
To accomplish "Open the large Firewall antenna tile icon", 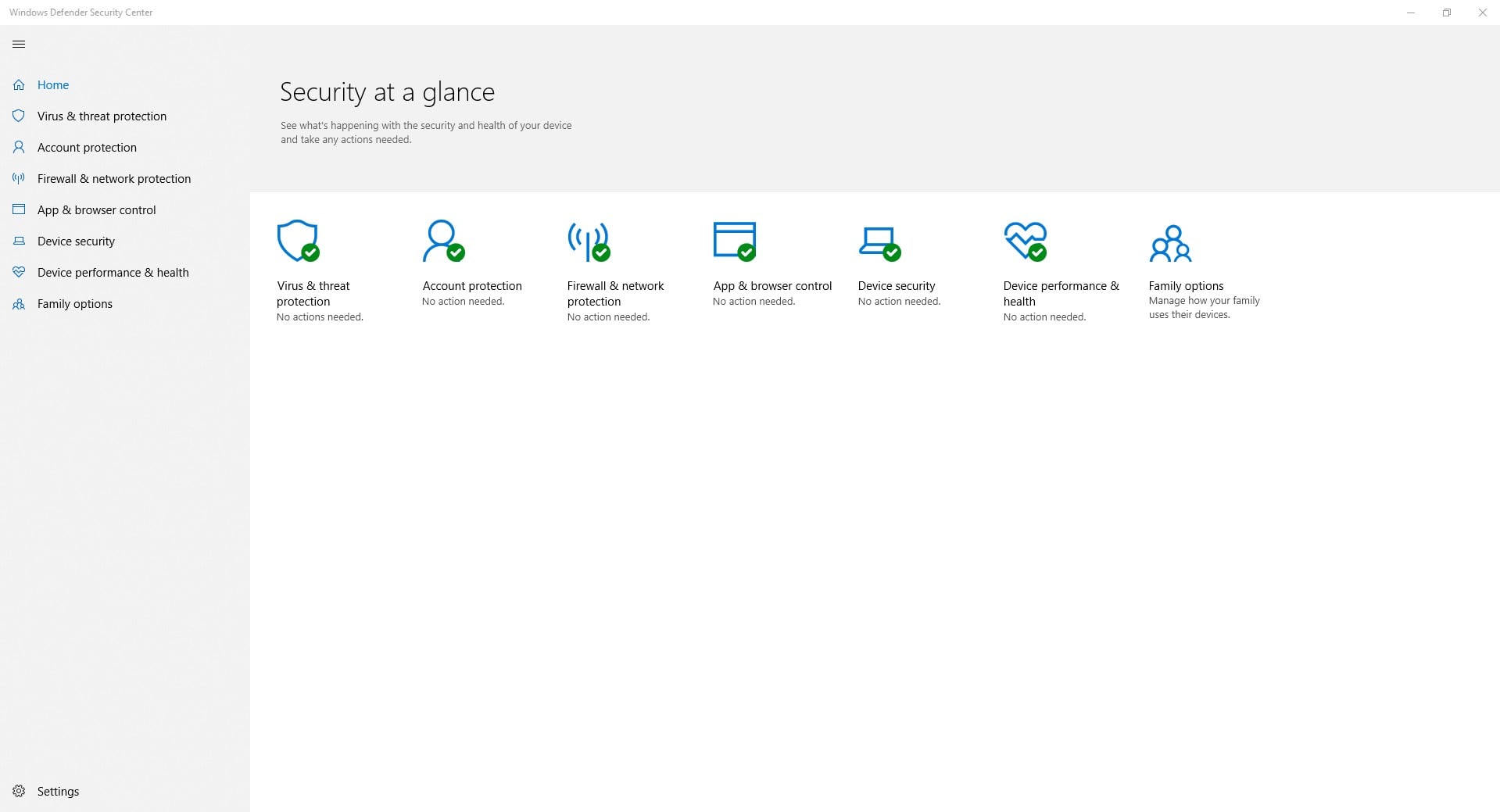I will click(589, 241).
